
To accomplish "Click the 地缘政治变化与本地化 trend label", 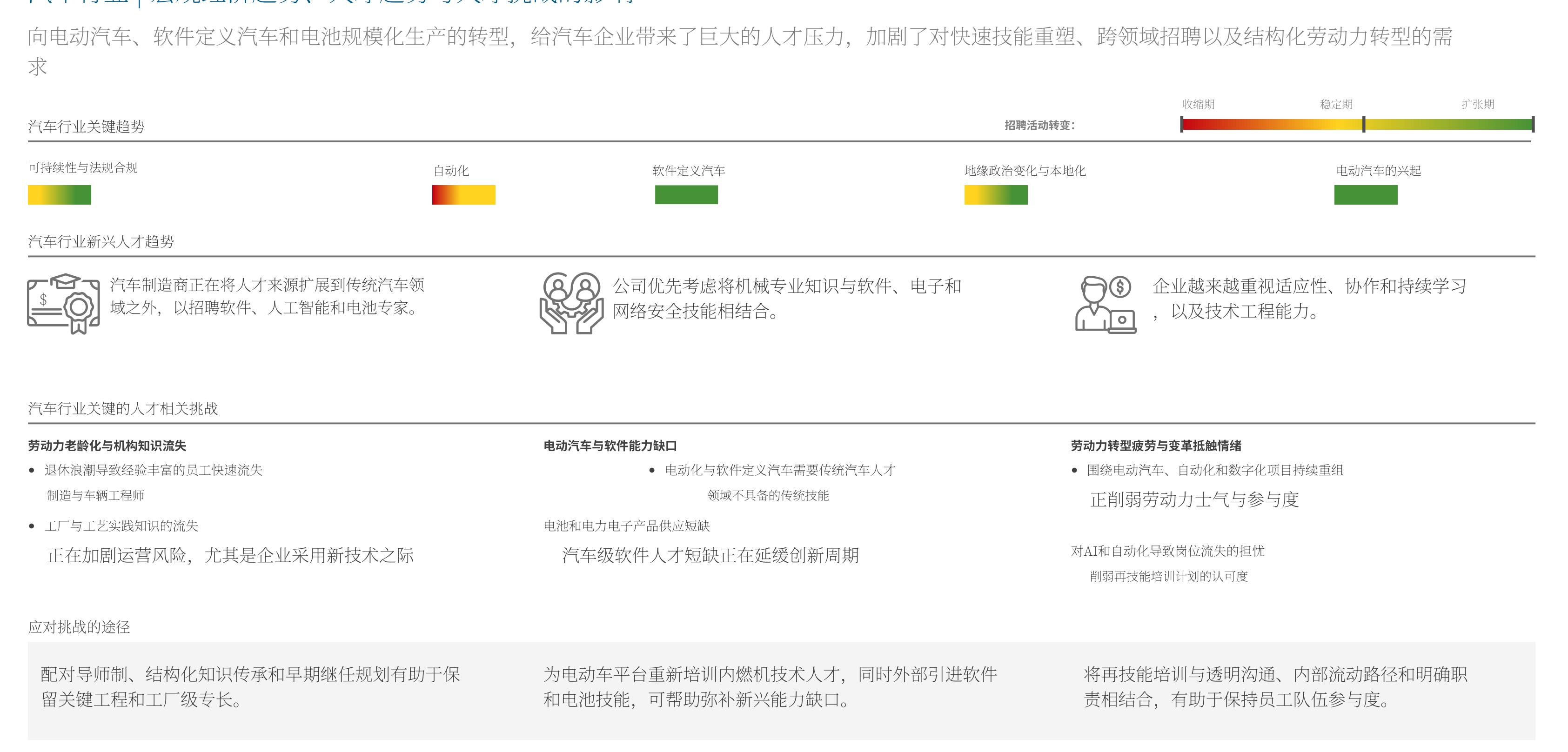I will click(x=1025, y=171).
